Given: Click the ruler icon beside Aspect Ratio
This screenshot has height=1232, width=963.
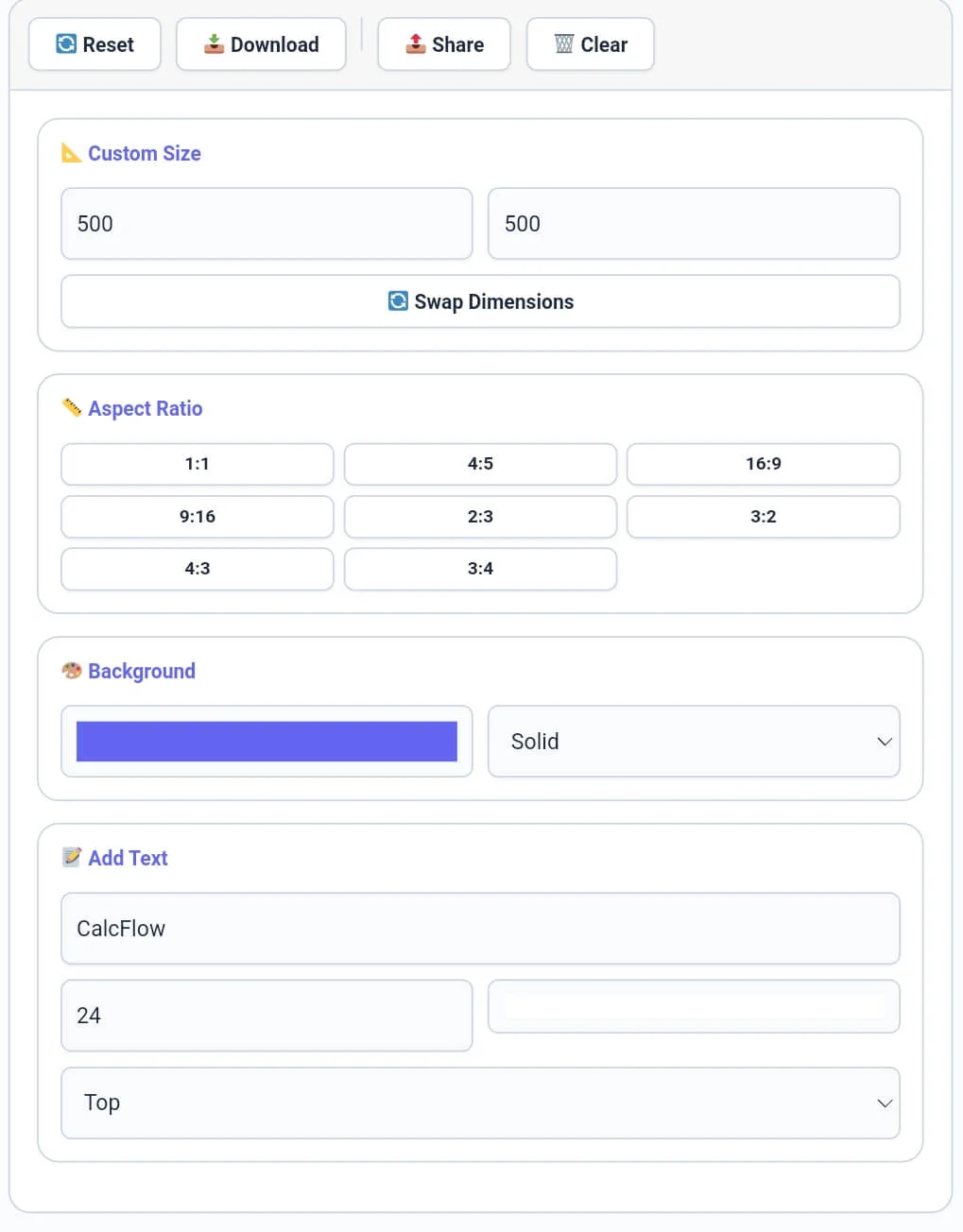Looking at the screenshot, I should 73,407.
